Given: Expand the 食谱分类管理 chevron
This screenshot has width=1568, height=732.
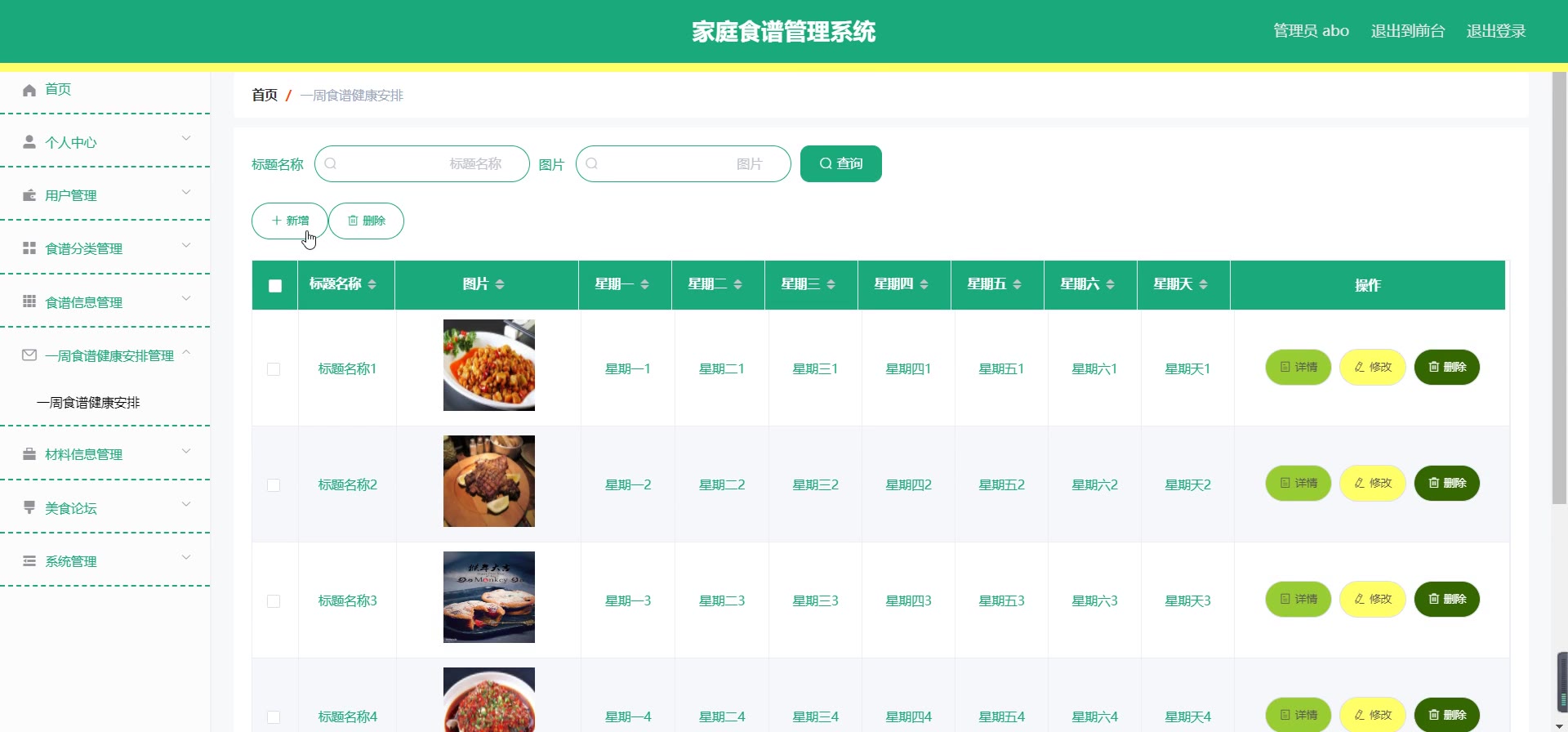Looking at the screenshot, I should click(186, 245).
